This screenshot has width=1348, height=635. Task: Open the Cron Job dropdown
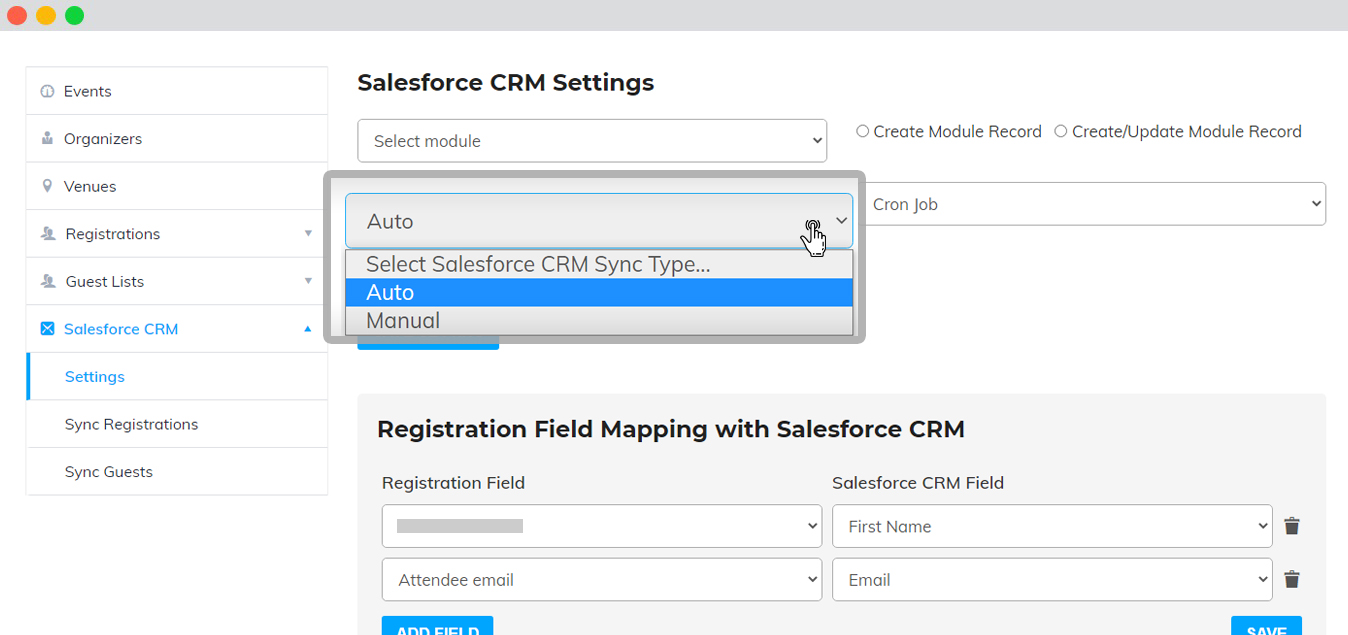pyautogui.click(x=1095, y=204)
